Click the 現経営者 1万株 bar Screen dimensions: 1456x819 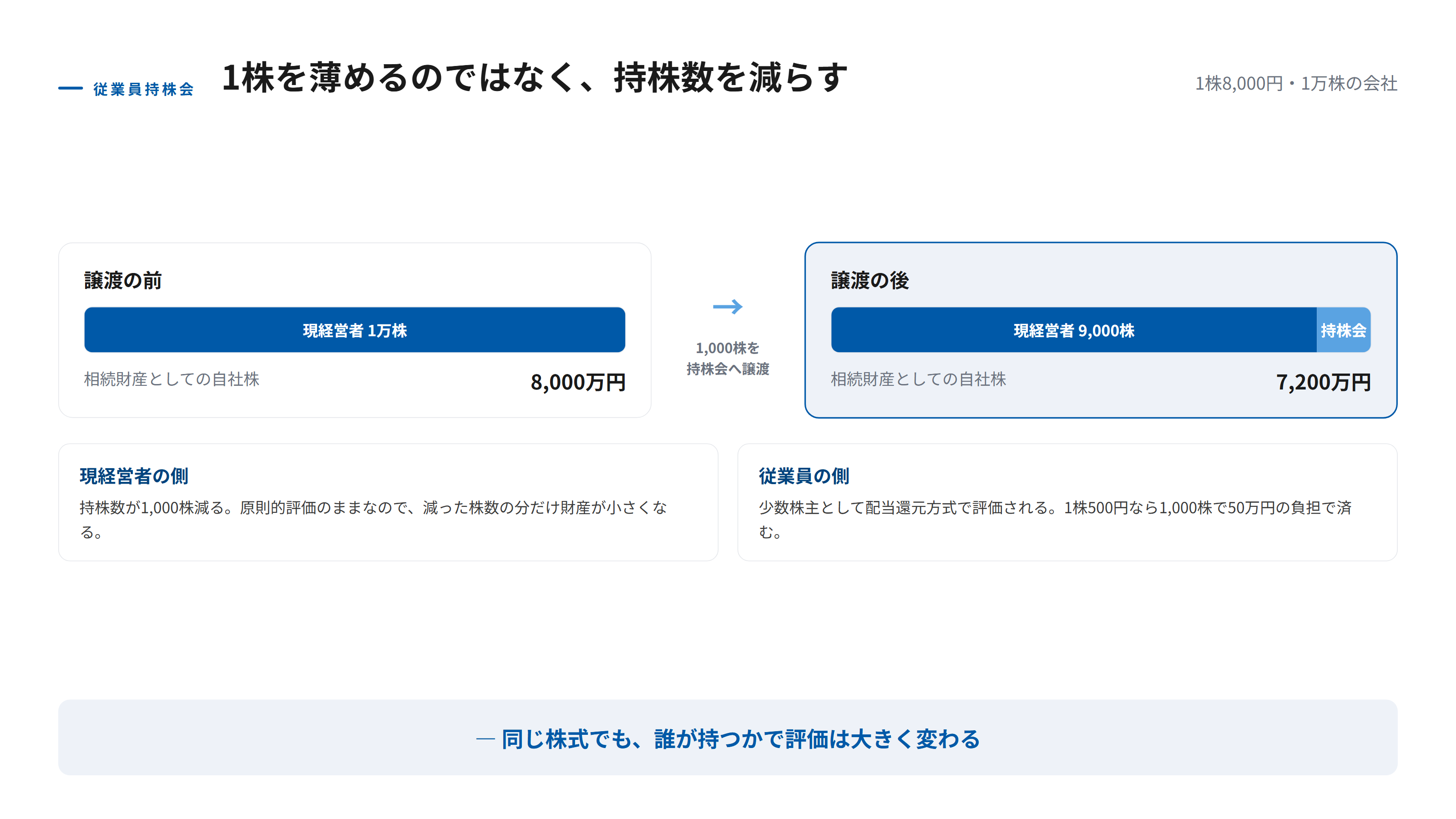tap(354, 330)
